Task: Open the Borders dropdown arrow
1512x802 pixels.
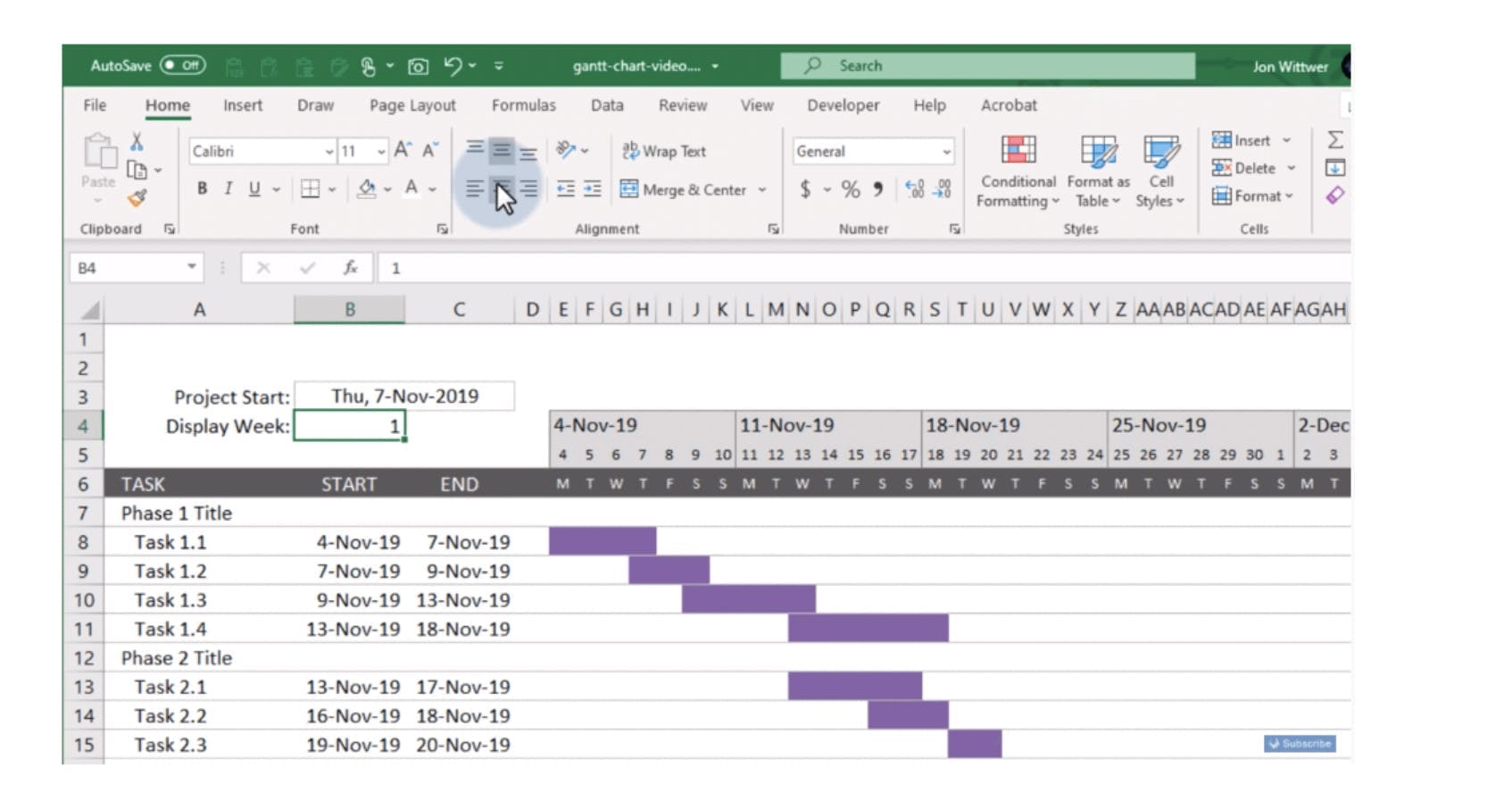Action: point(331,189)
